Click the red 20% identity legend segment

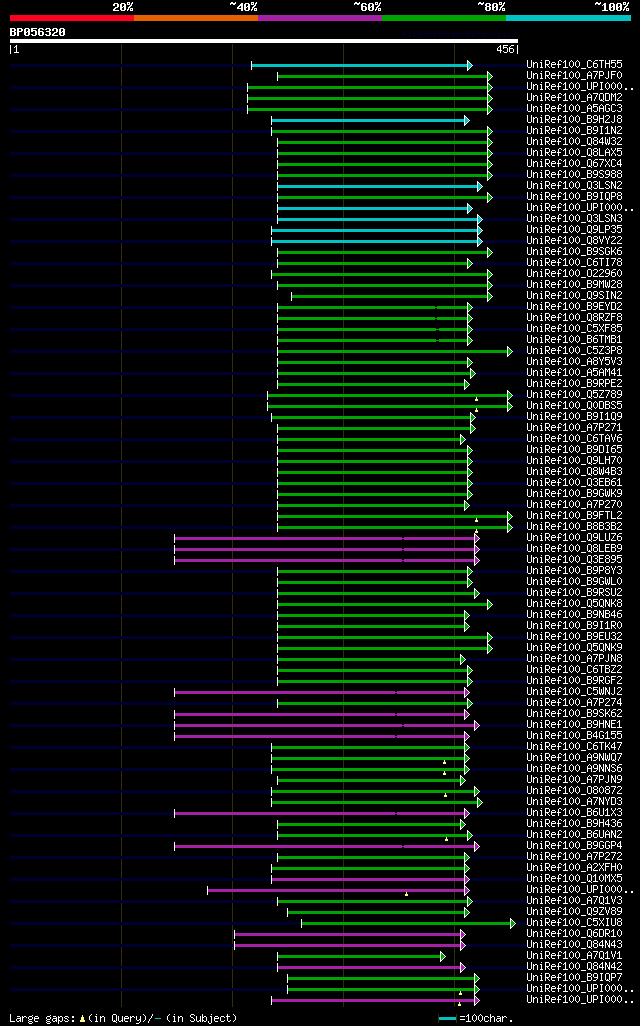[72, 18]
